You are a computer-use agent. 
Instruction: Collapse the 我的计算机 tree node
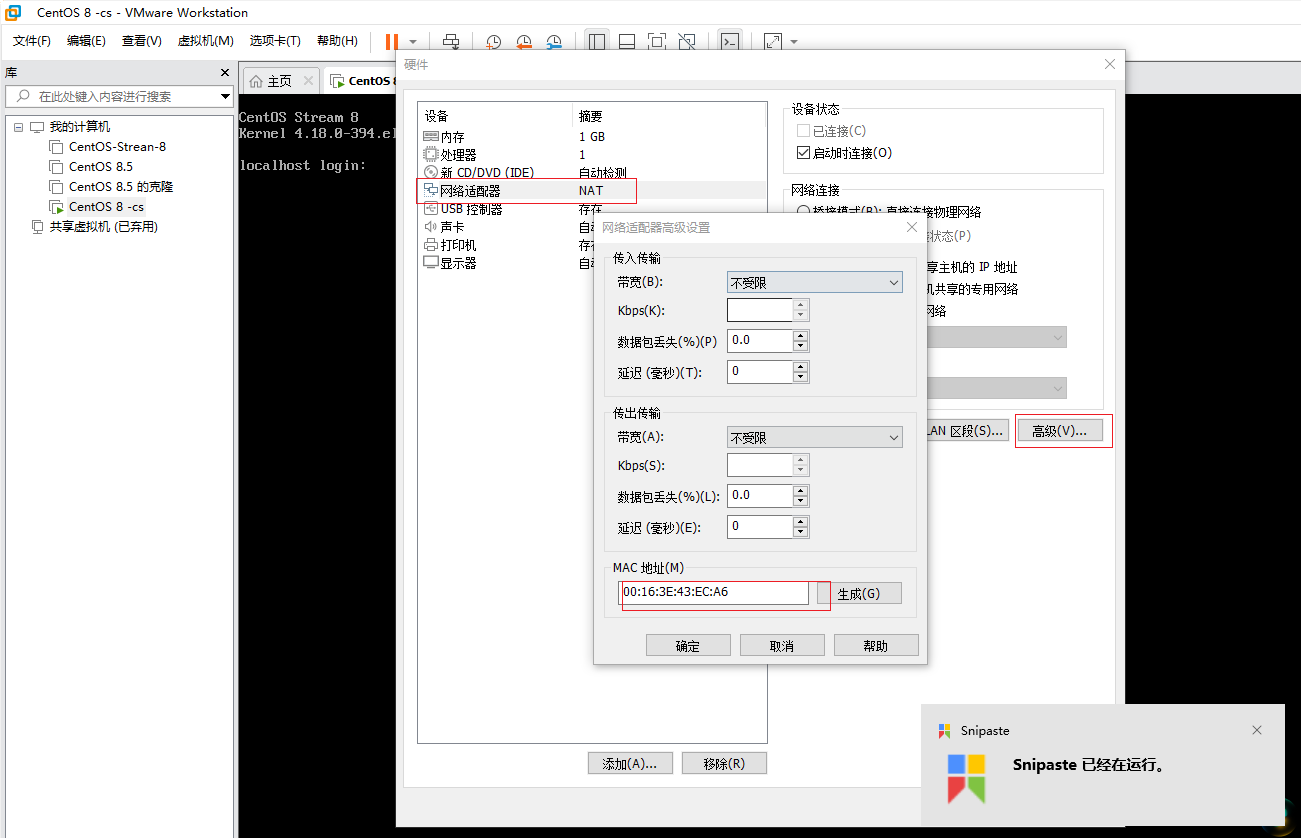tap(18, 127)
